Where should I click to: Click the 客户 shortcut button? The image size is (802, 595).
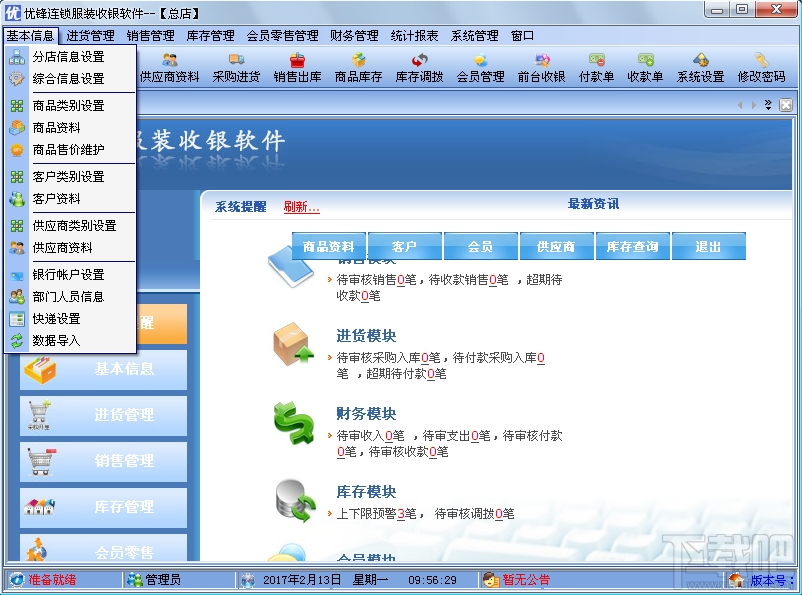point(405,247)
